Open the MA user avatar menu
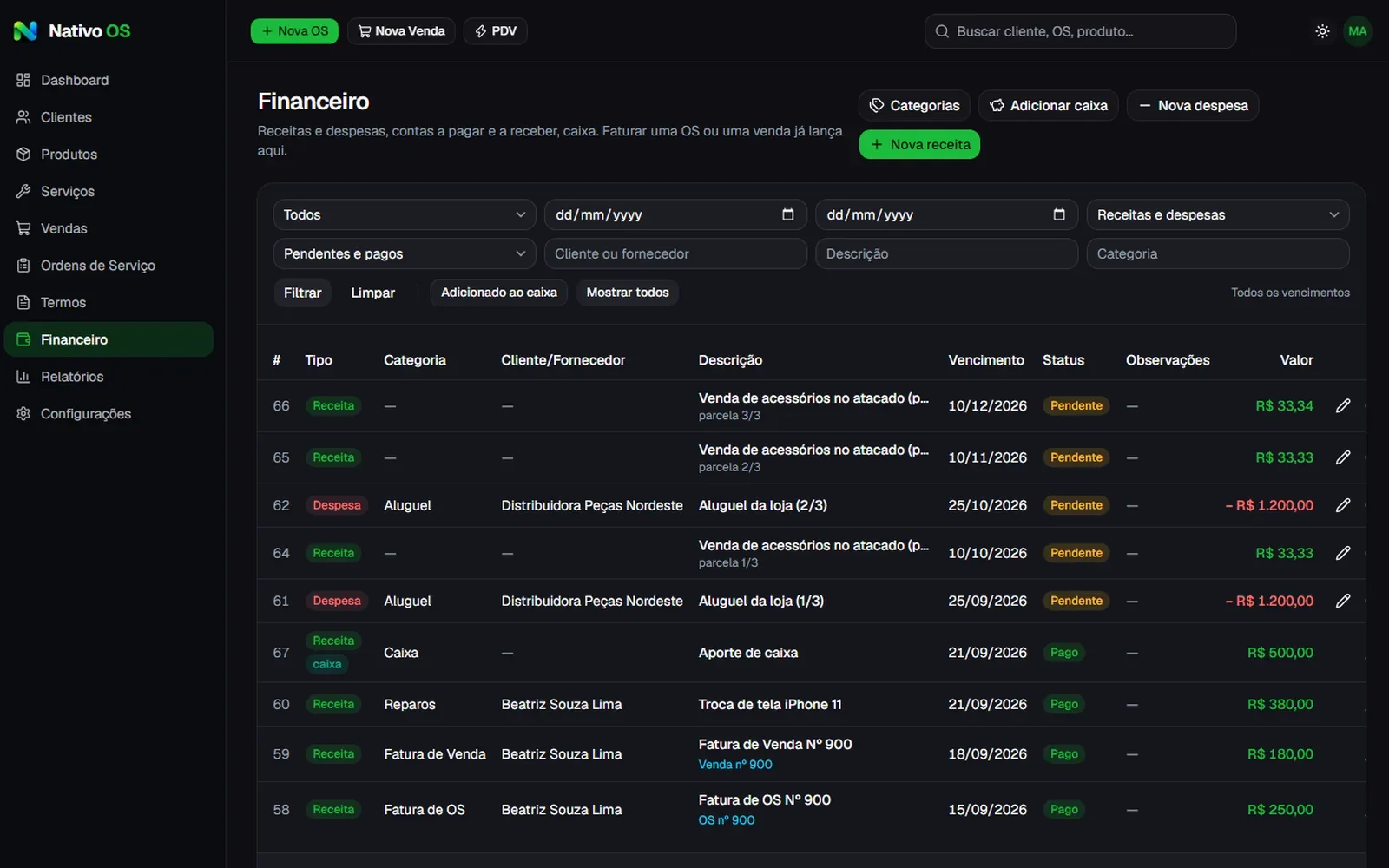 [x=1358, y=31]
